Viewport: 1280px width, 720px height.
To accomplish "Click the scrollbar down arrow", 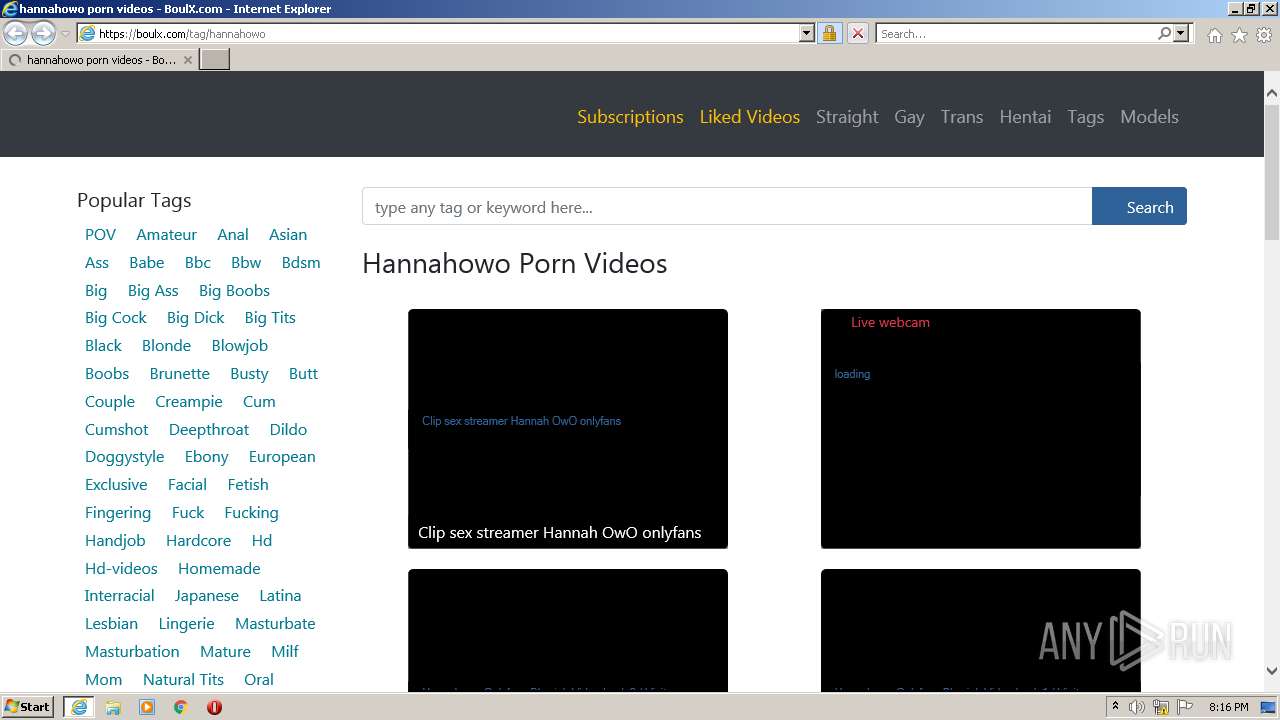I will (1272, 672).
